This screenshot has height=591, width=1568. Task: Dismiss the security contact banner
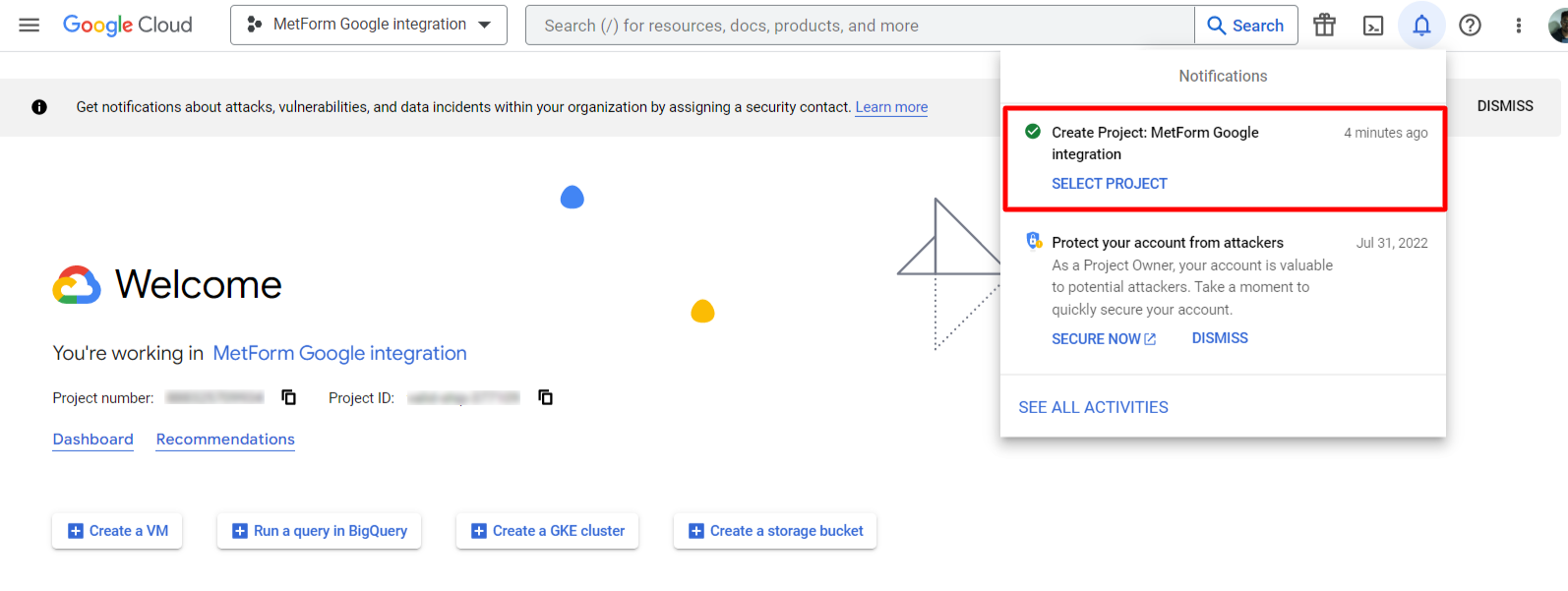1505,106
